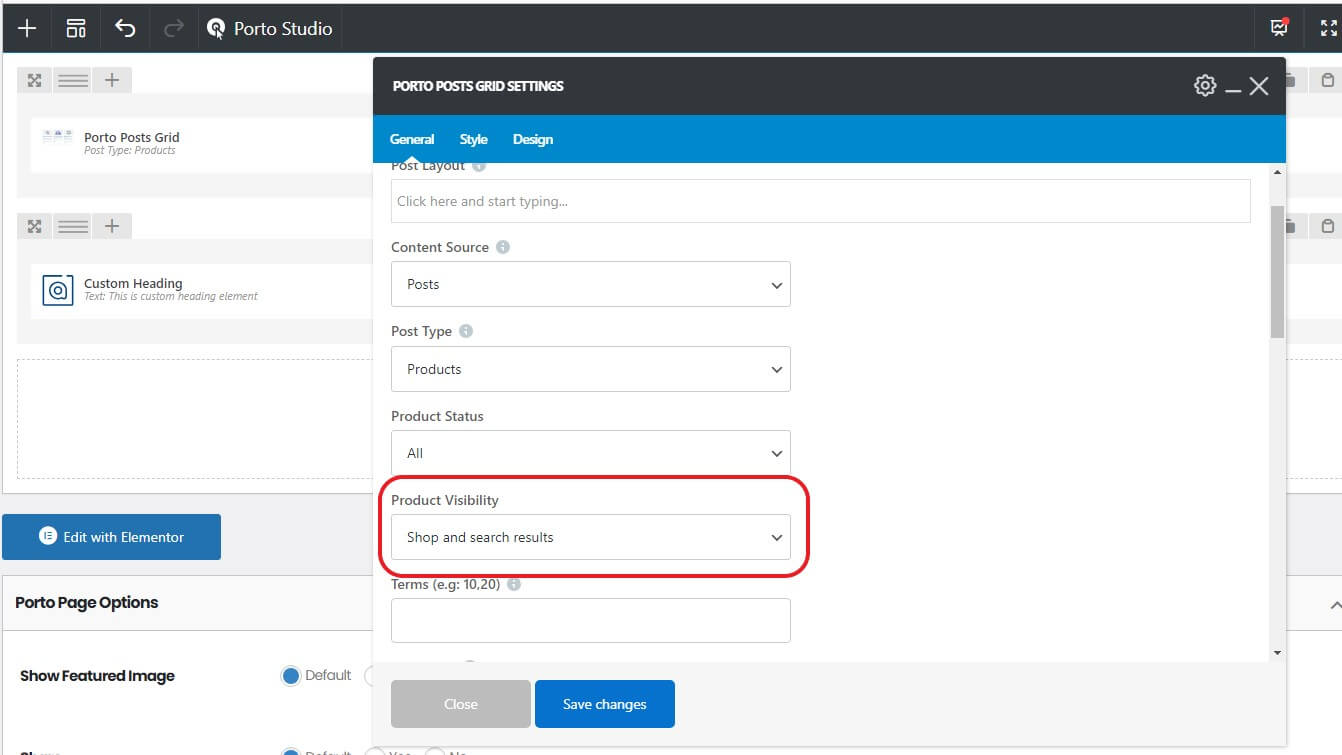Image resolution: width=1342 pixels, height=755 pixels.
Task: Click the Porto Page Options heading
Action: [x=87, y=602]
